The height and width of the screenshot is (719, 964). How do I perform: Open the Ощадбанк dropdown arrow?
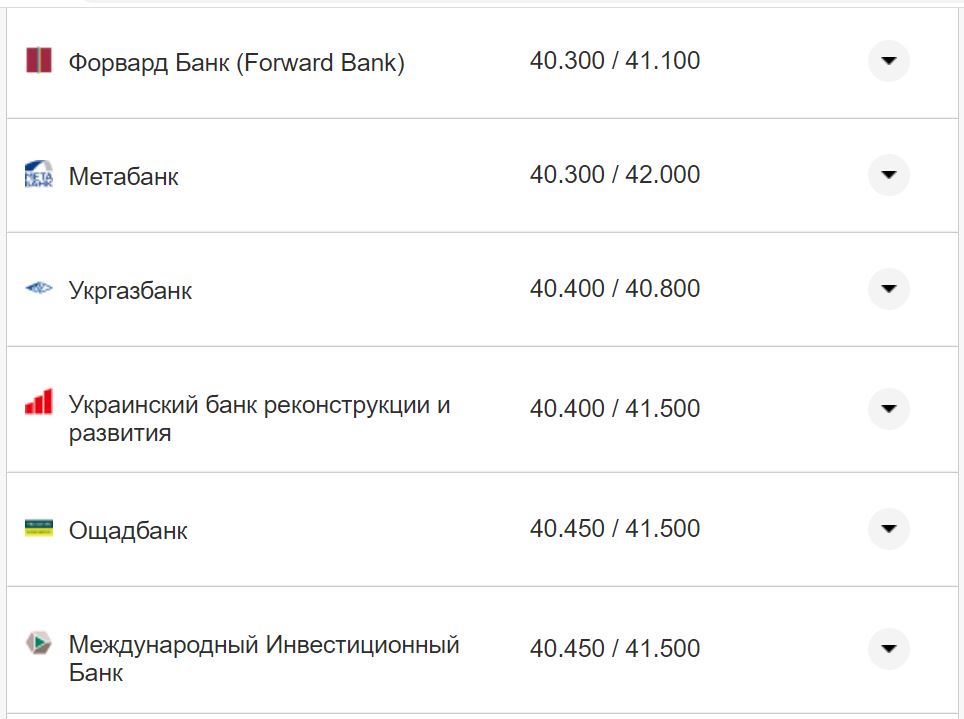tap(888, 530)
